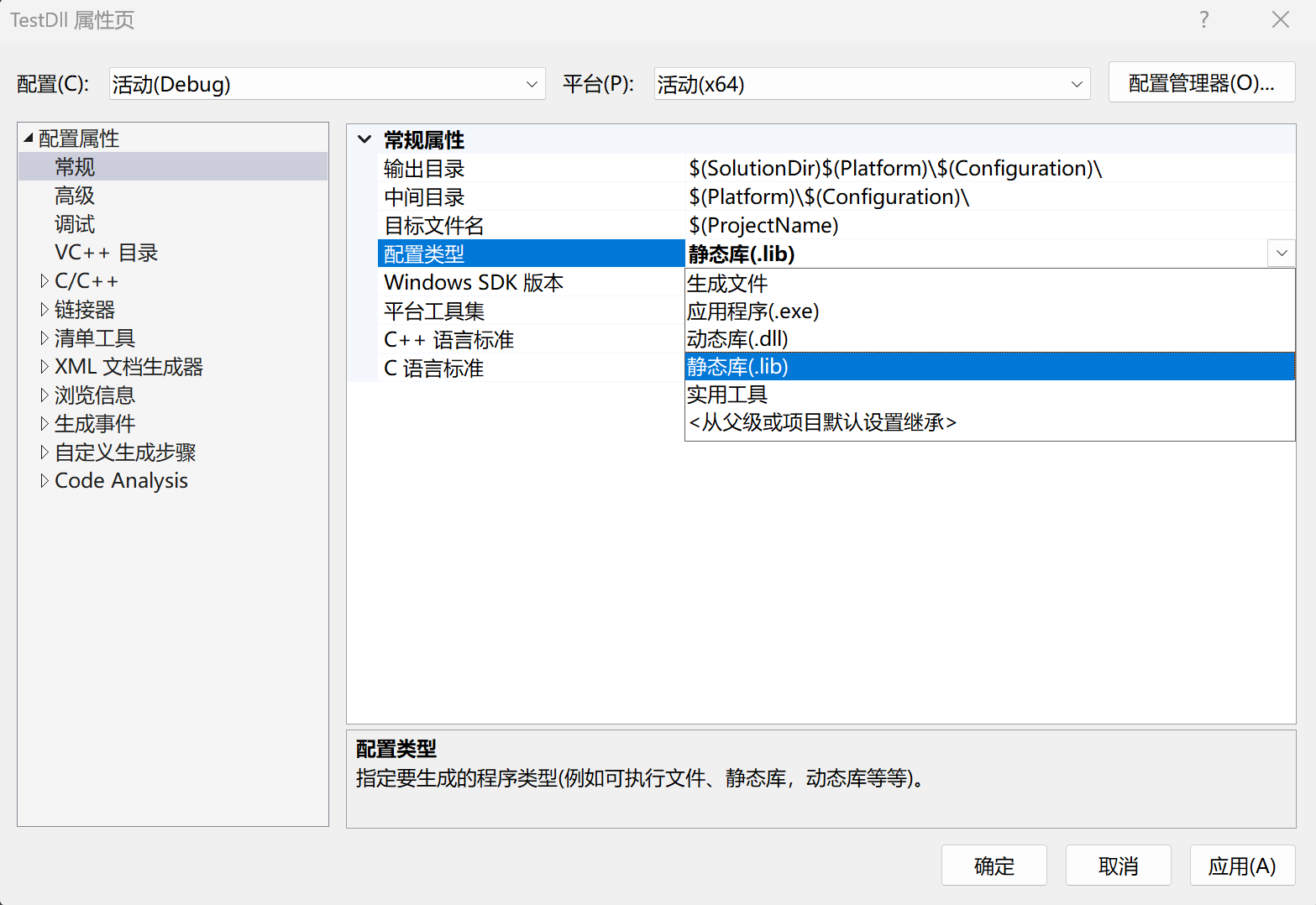This screenshot has height=905, width=1316.
Task: Expand the C/C++ tree node
Action: coord(45,281)
